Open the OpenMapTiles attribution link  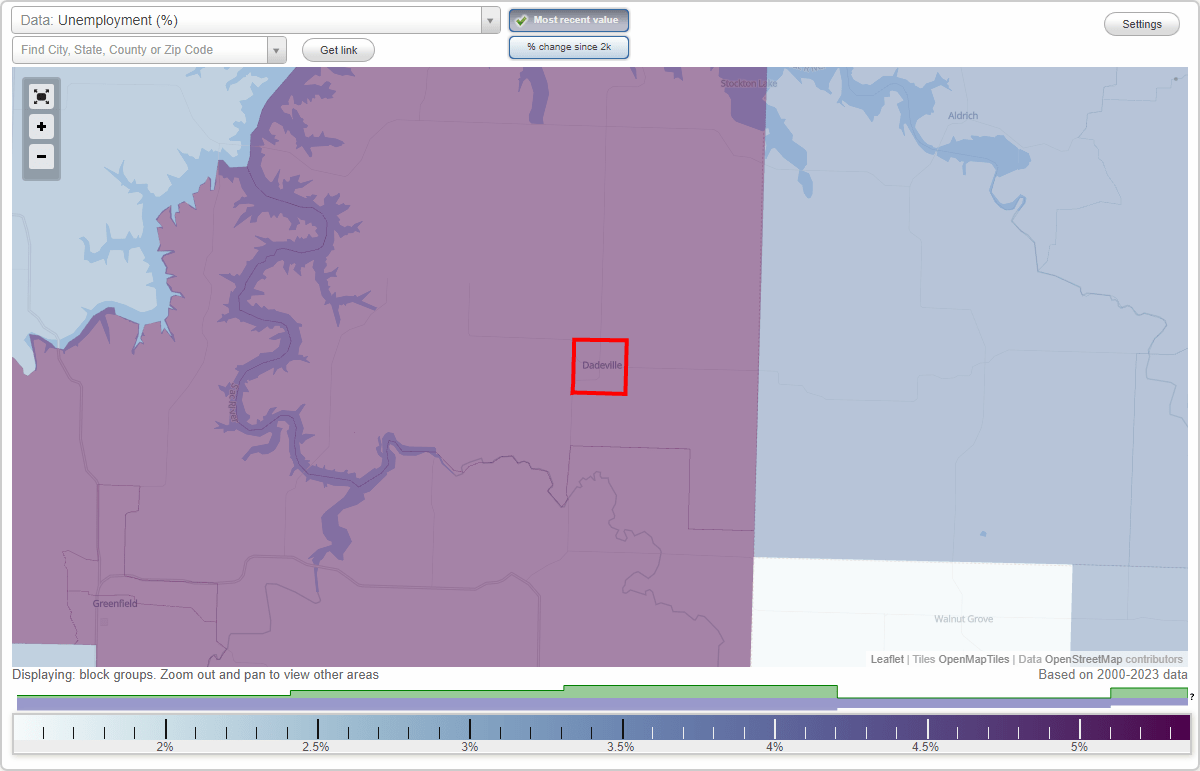pos(974,660)
